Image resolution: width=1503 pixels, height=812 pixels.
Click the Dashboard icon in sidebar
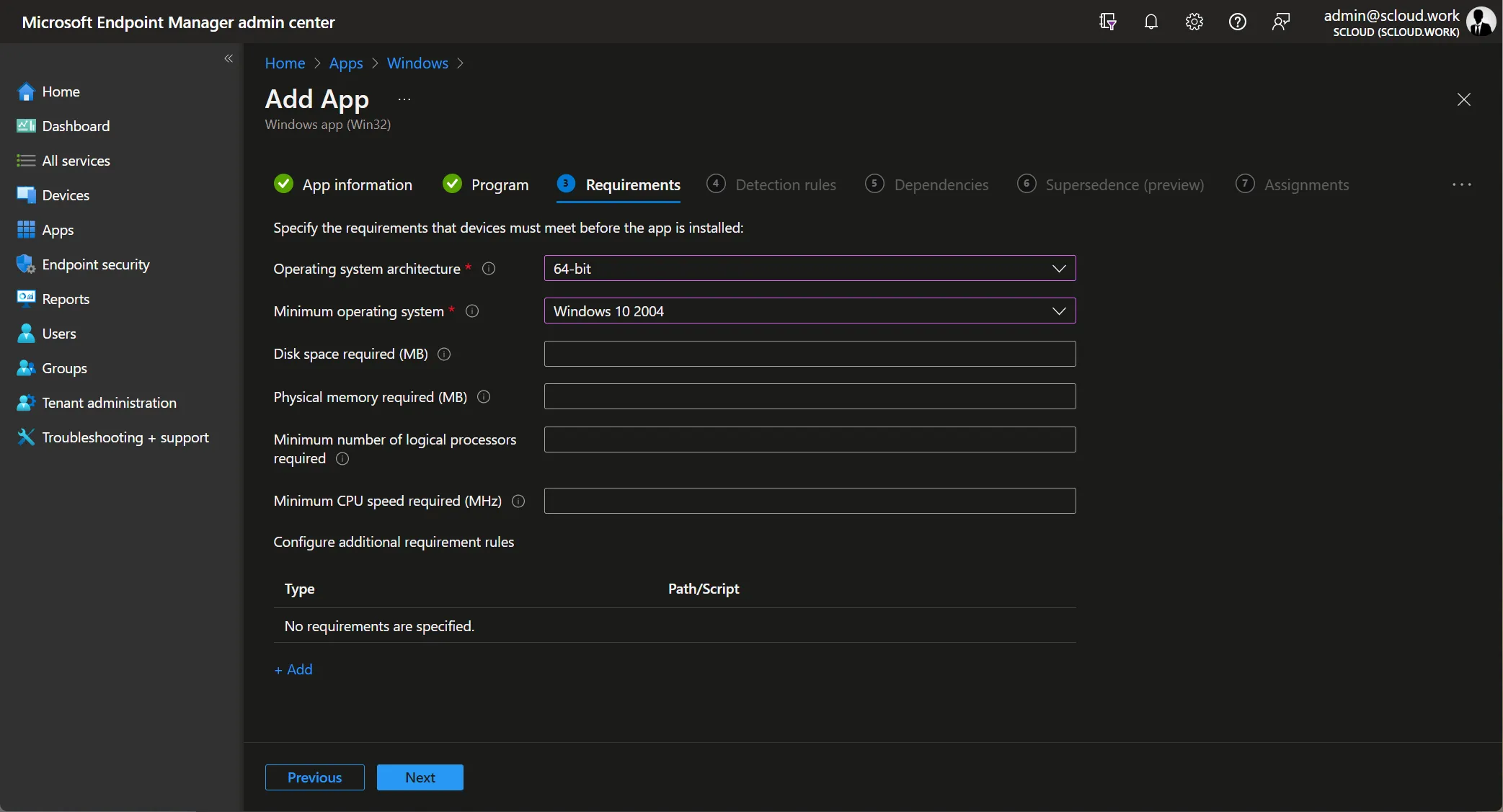click(x=26, y=126)
